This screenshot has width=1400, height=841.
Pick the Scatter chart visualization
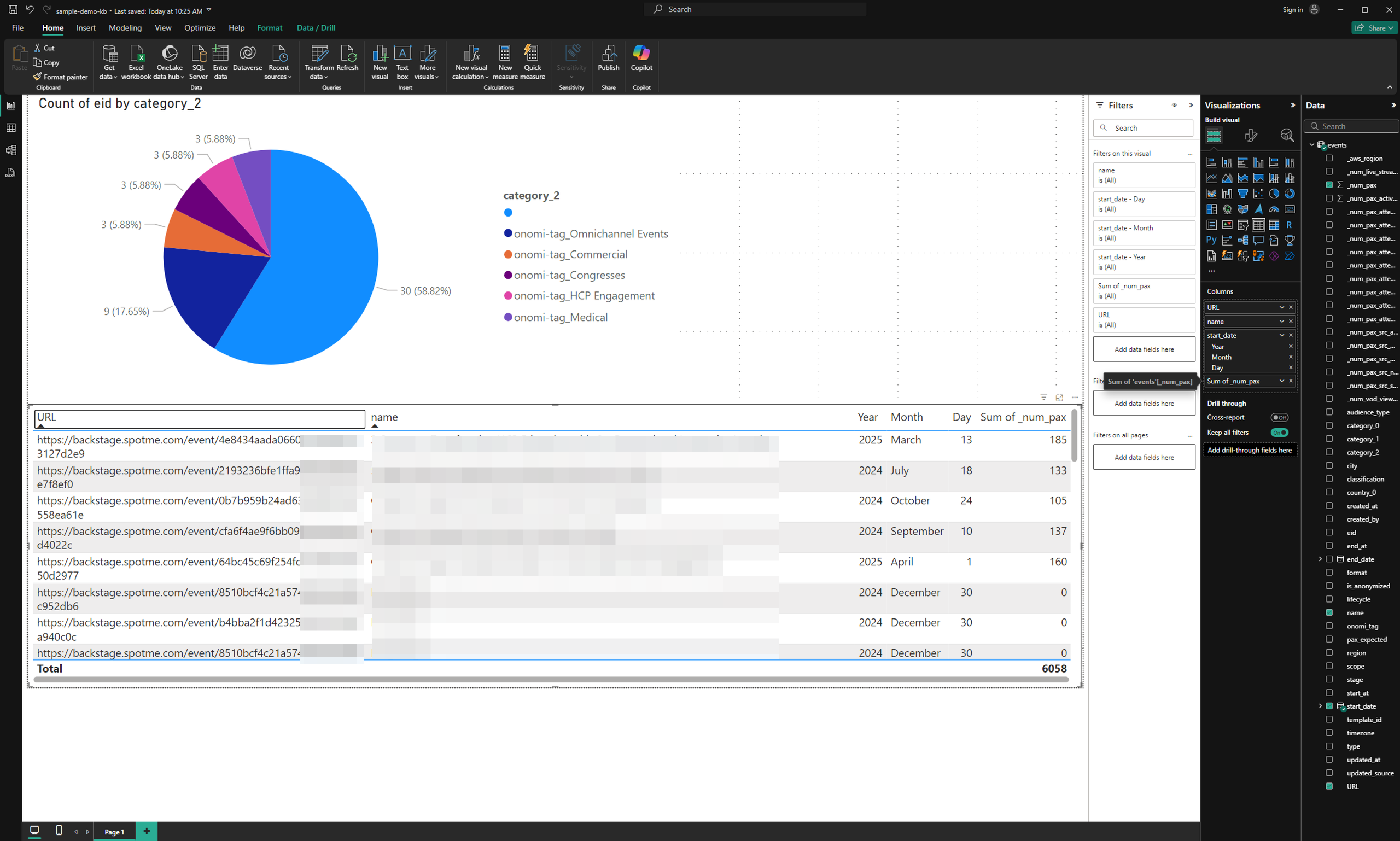click(x=1258, y=194)
